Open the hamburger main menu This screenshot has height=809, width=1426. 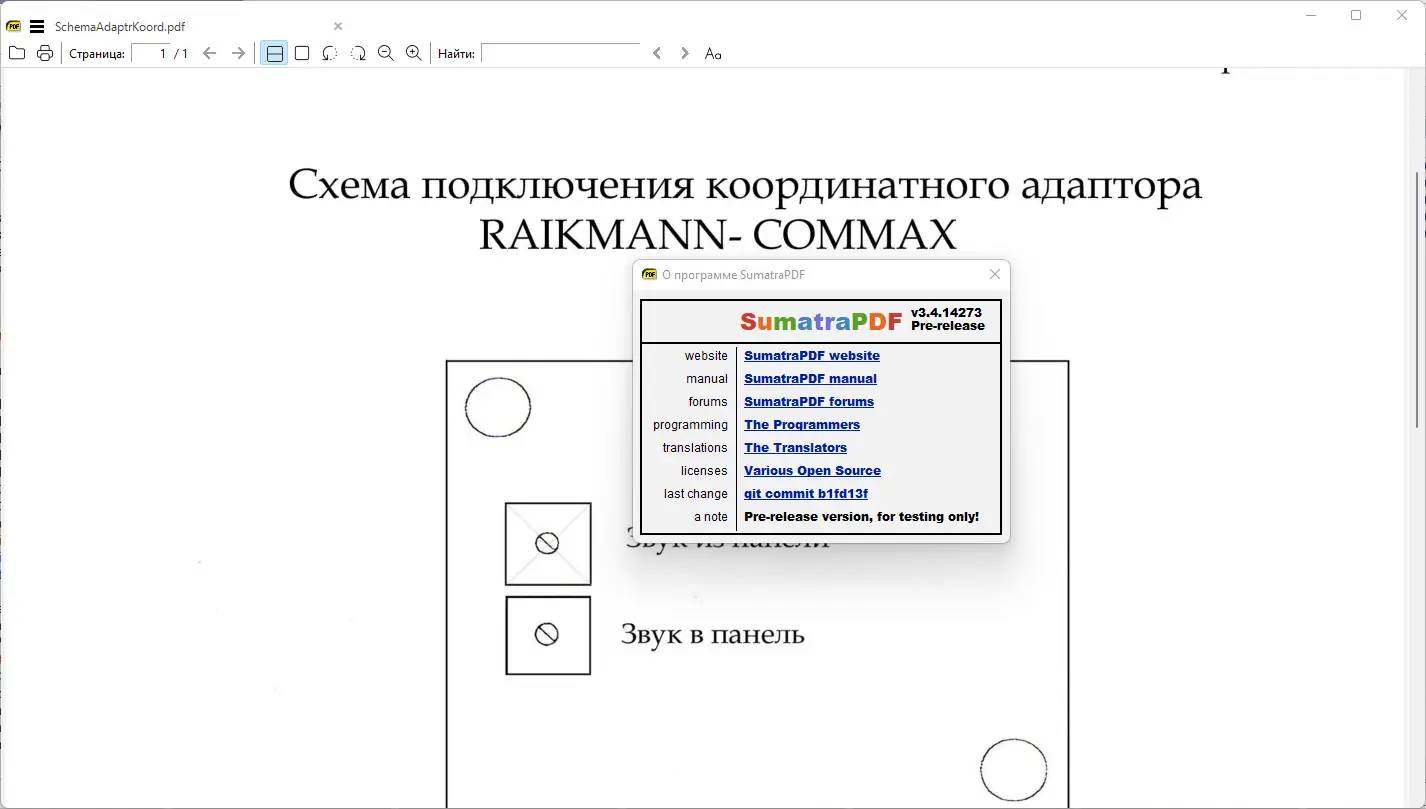[x=37, y=26]
